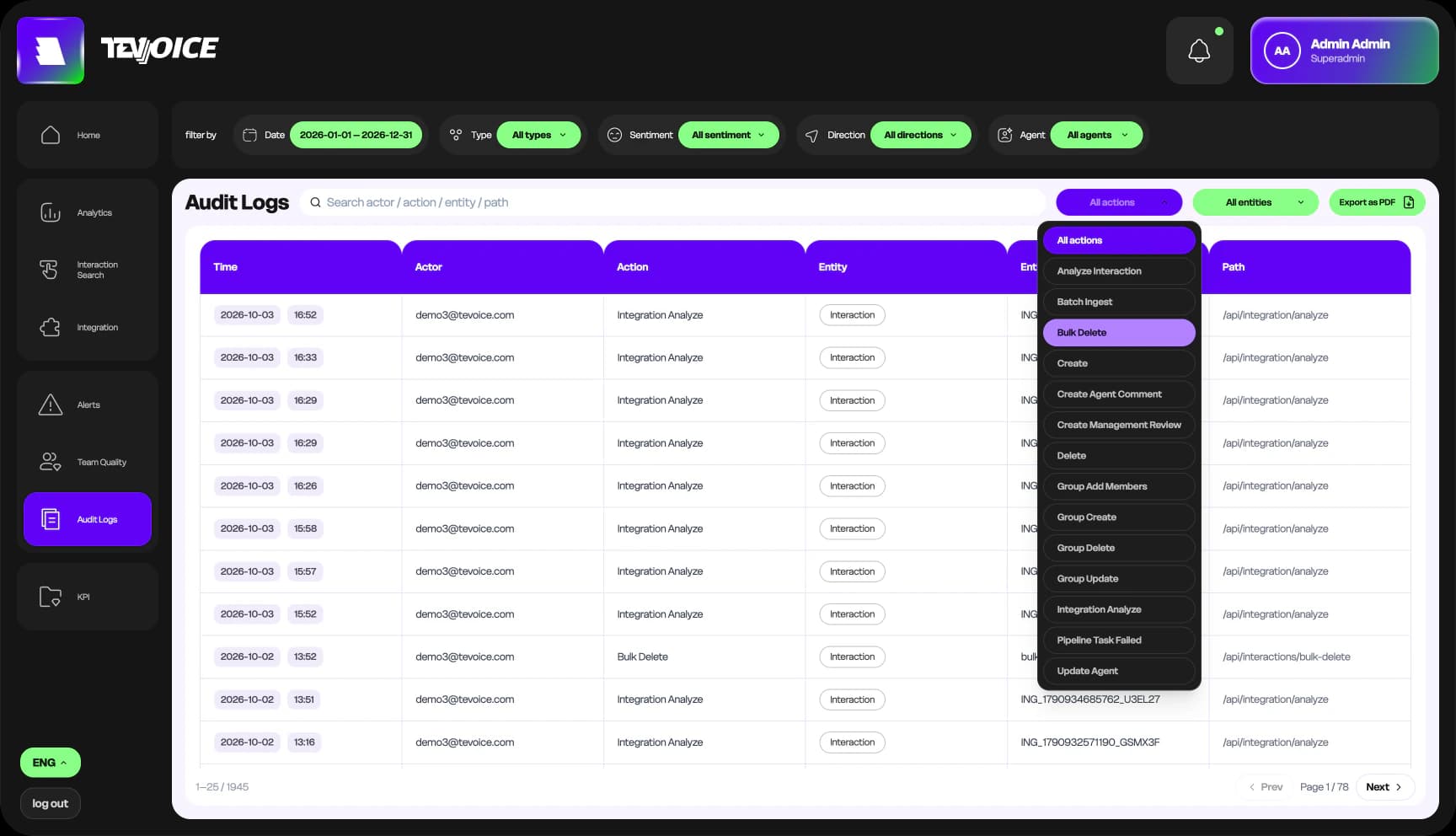Go to the Next page

pyautogui.click(x=1384, y=787)
